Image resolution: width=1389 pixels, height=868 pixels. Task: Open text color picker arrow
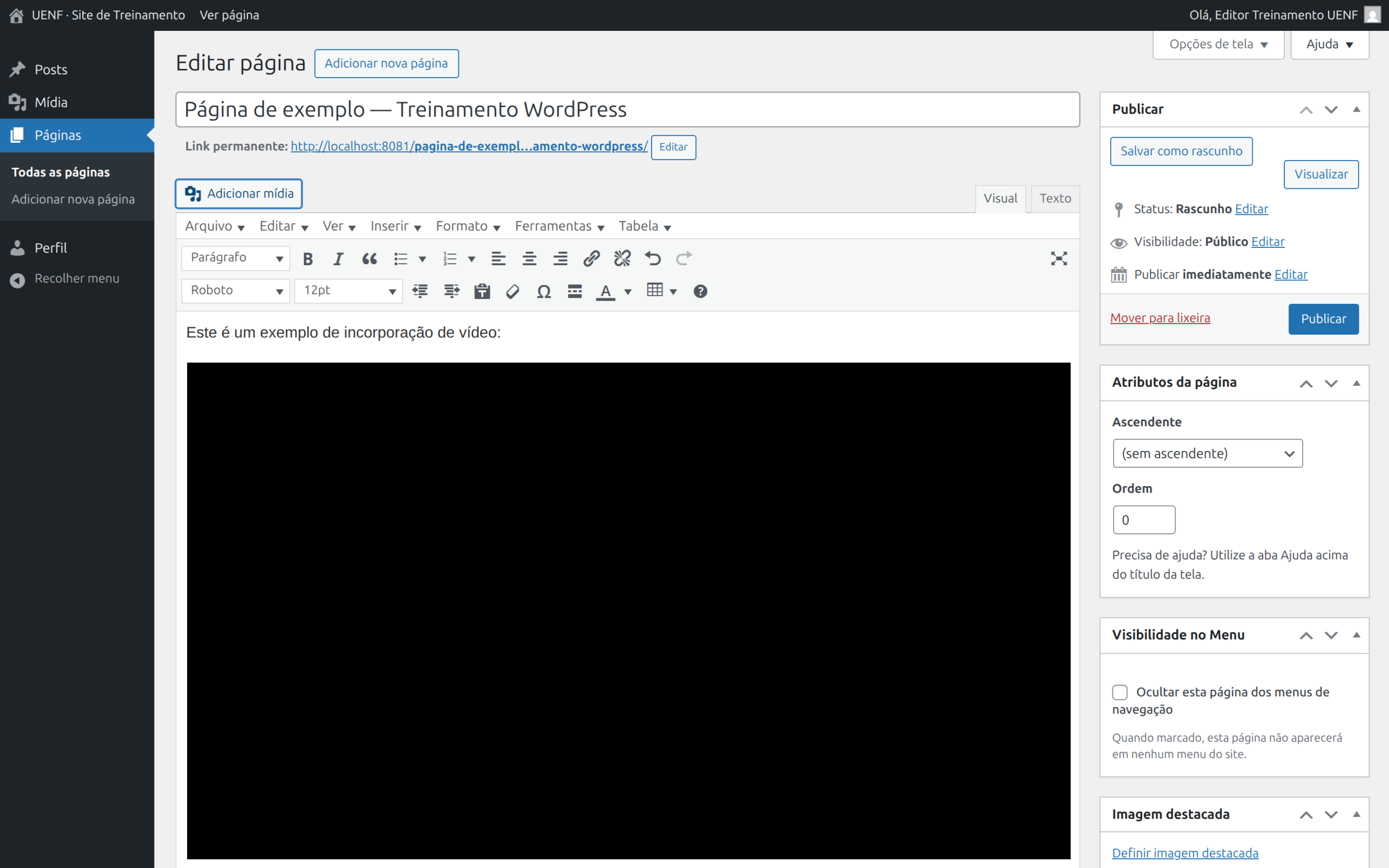628,292
